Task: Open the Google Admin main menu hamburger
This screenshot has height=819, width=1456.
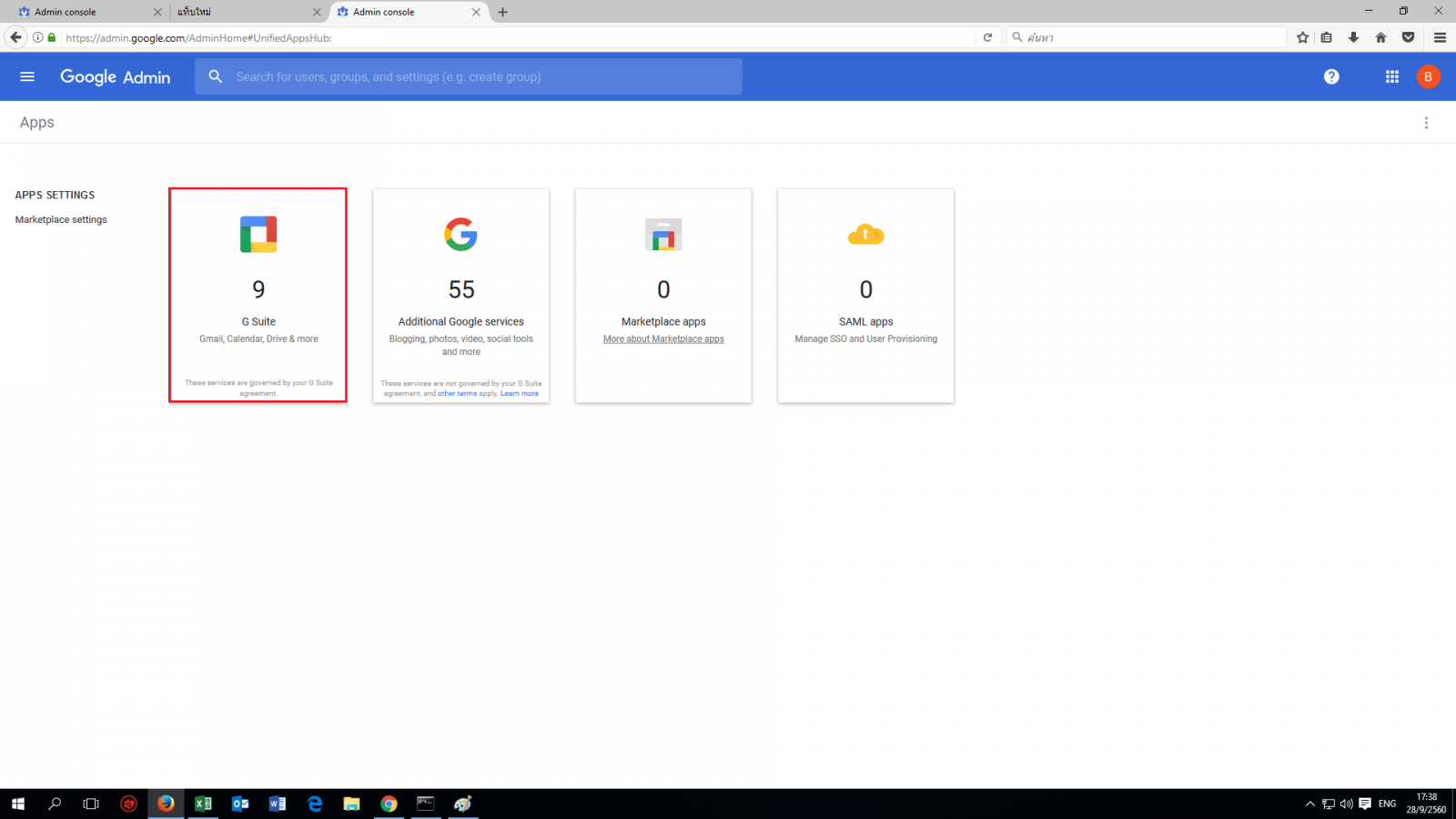Action: pos(27,76)
